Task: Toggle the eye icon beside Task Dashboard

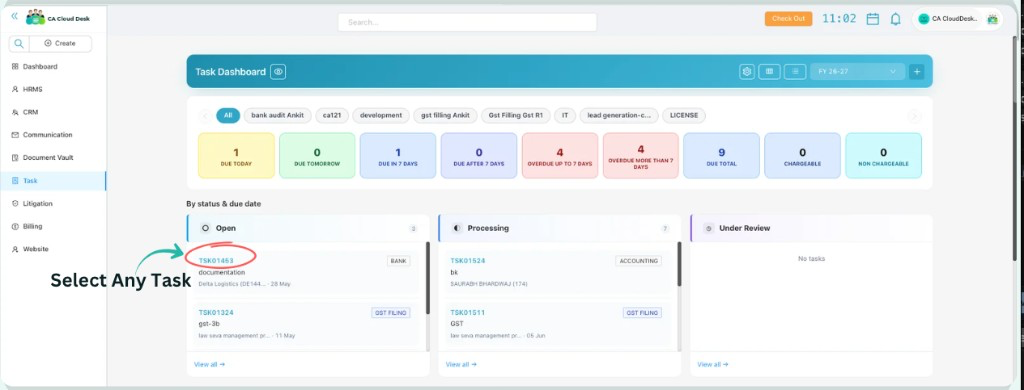Action: [x=278, y=72]
